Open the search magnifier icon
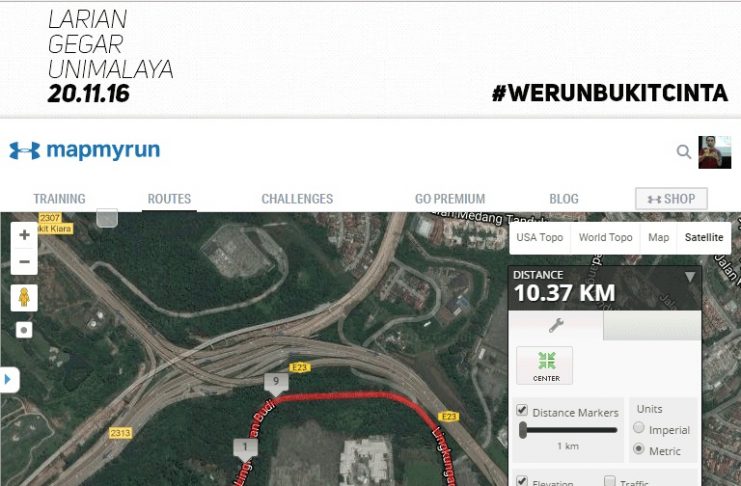Screen dimensions: 741x486 click(x=683, y=152)
